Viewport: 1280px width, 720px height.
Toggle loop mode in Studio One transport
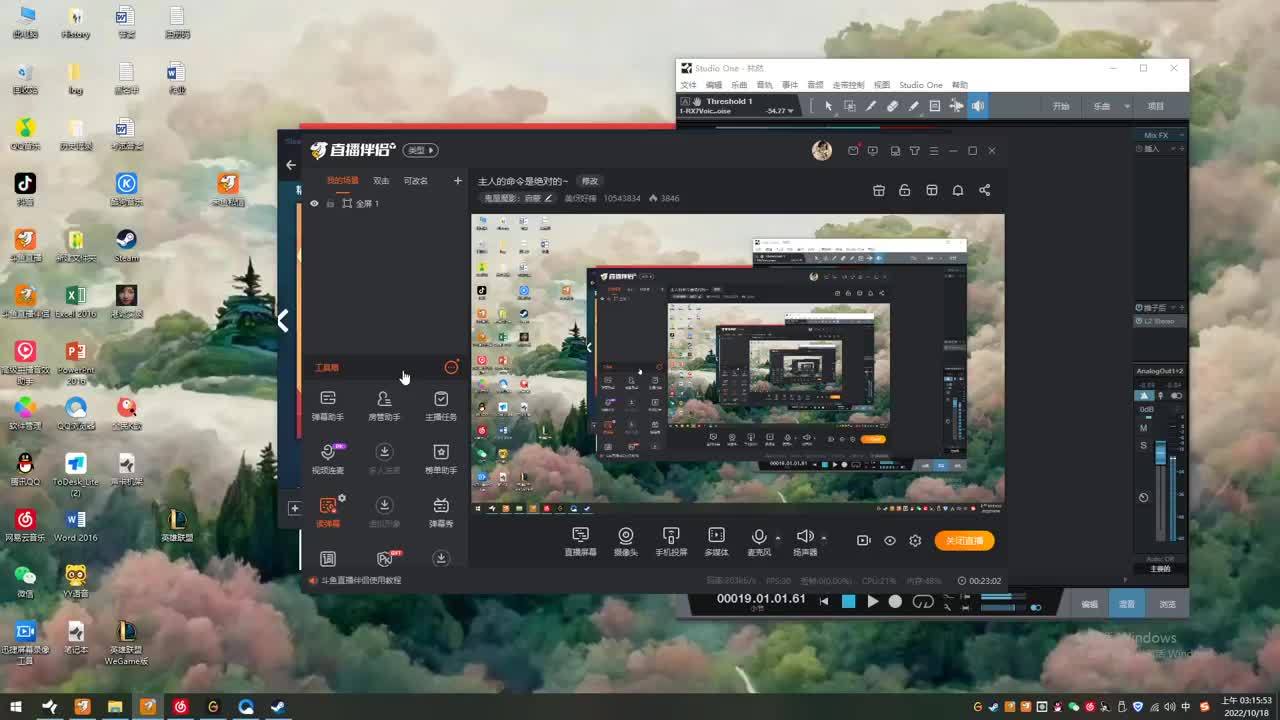coord(923,601)
